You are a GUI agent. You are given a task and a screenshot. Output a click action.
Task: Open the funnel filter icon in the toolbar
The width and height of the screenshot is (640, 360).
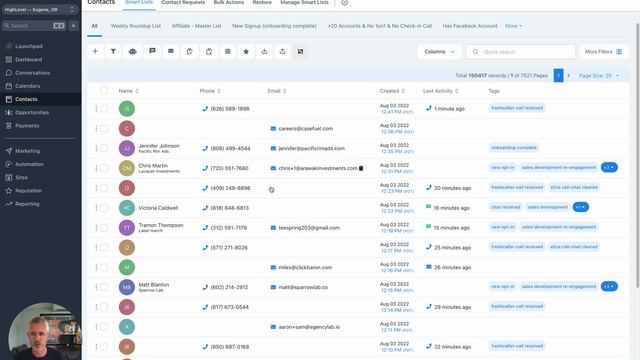(113, 51)
